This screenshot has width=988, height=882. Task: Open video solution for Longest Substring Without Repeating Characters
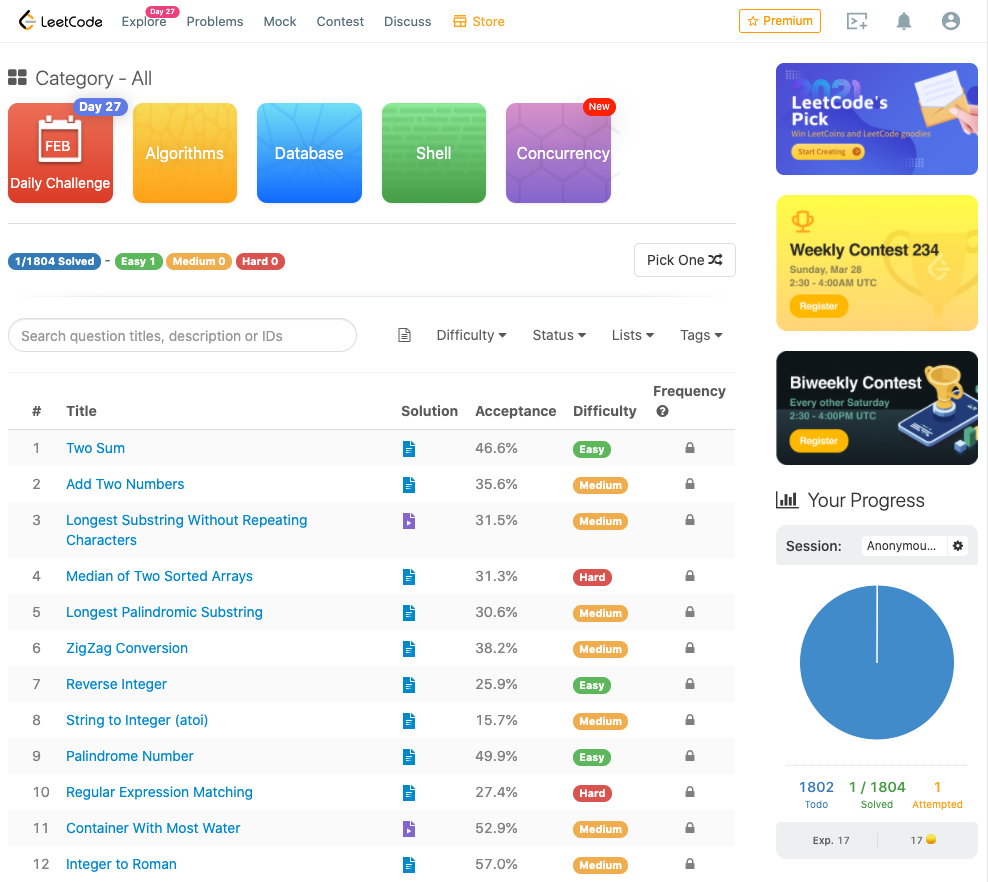(409, 520)
